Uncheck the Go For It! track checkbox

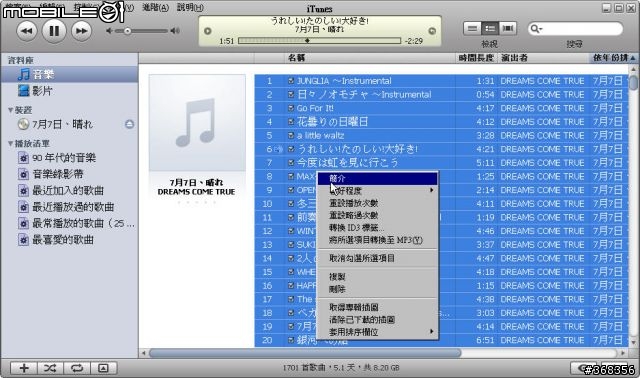291,108
